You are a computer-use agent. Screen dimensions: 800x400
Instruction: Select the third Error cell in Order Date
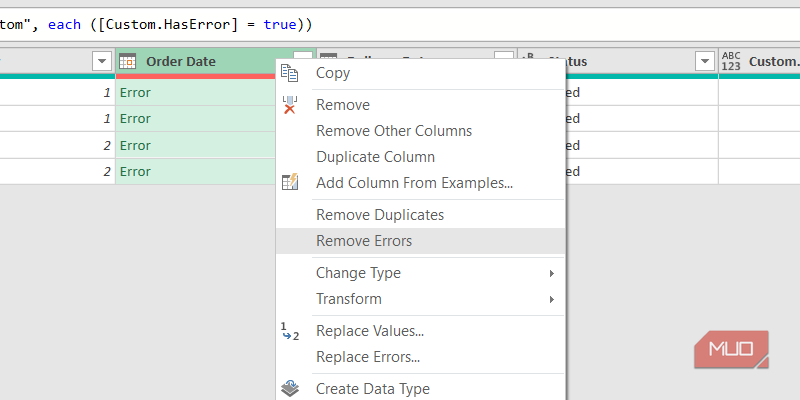(196, 145)
